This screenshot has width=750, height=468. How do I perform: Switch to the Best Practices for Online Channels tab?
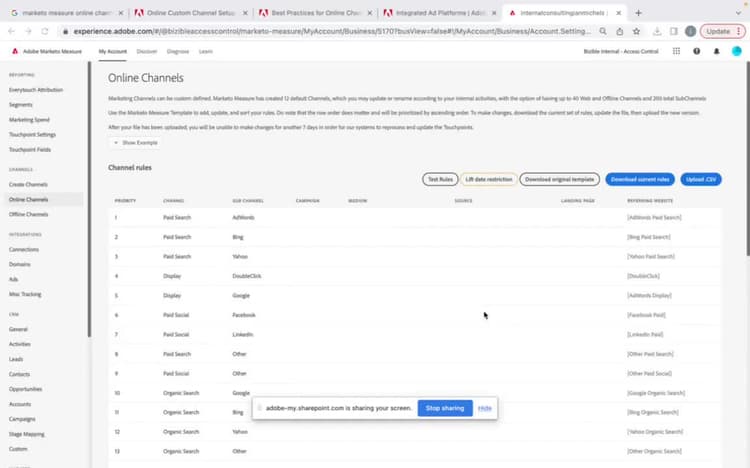click(x=316, y=13)
